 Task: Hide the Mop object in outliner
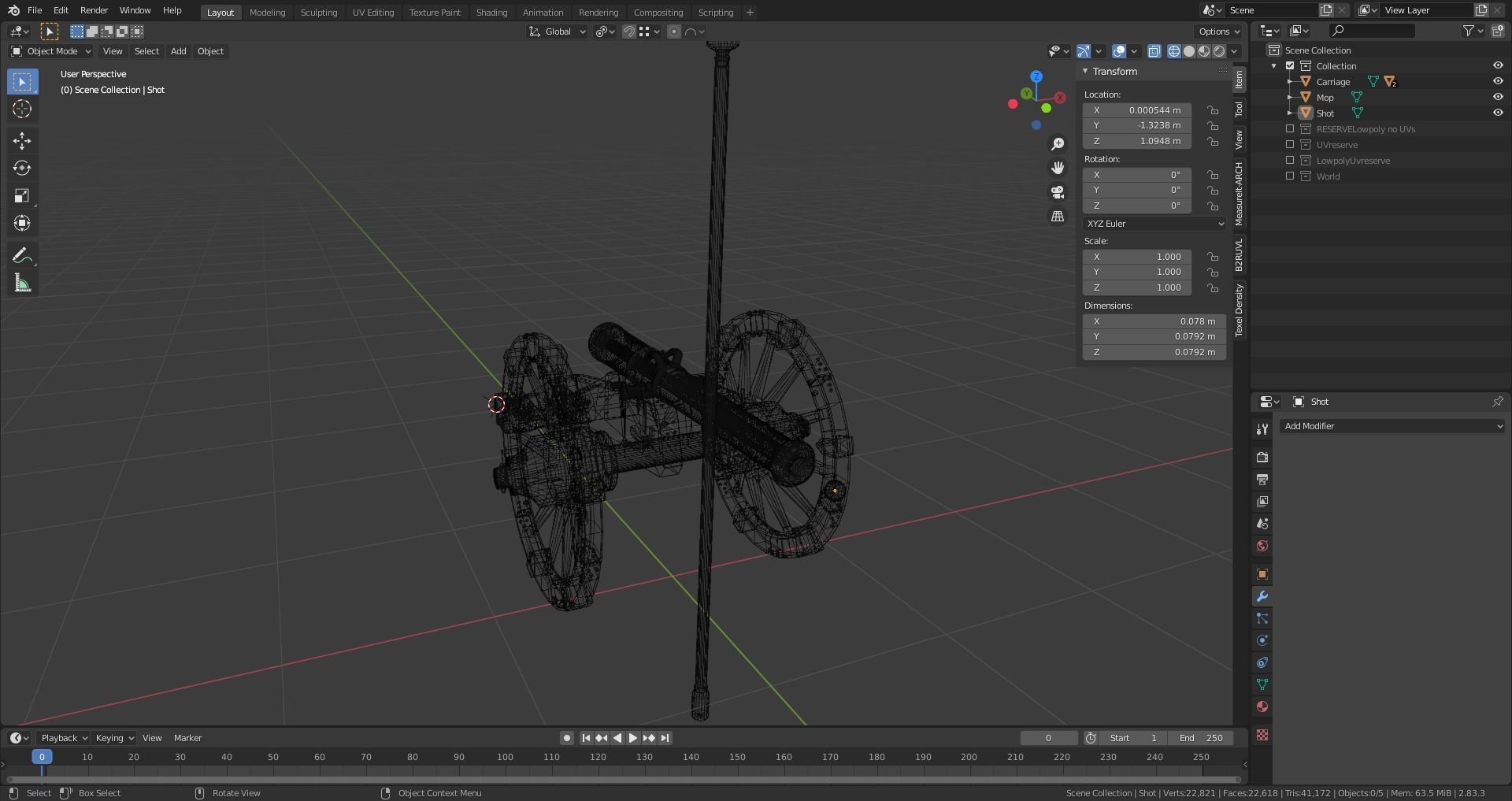click(x=1497, y=98)
